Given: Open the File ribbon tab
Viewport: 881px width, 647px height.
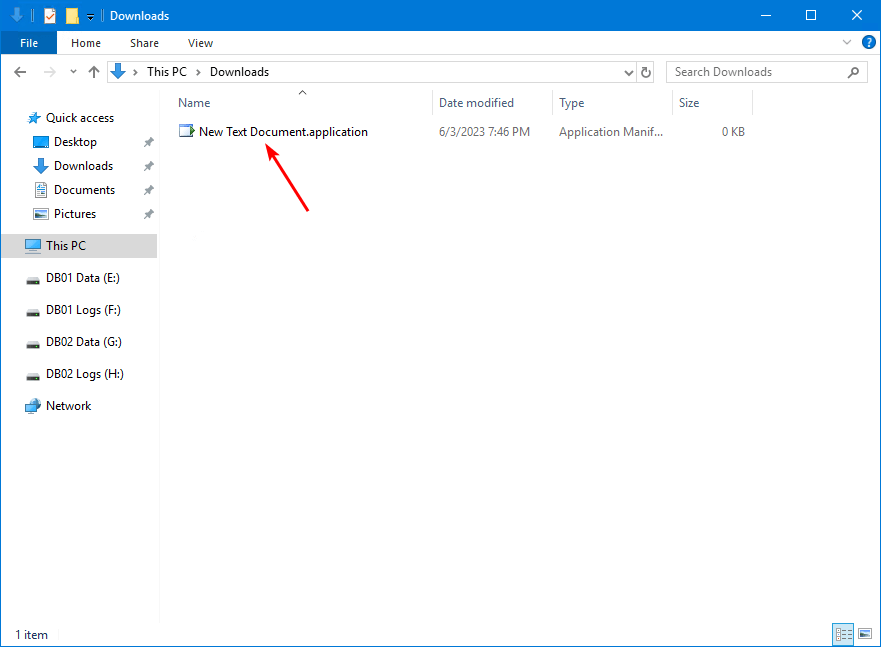Looking at the screenshot, I should pyautogui.click(x=29, y=43).
